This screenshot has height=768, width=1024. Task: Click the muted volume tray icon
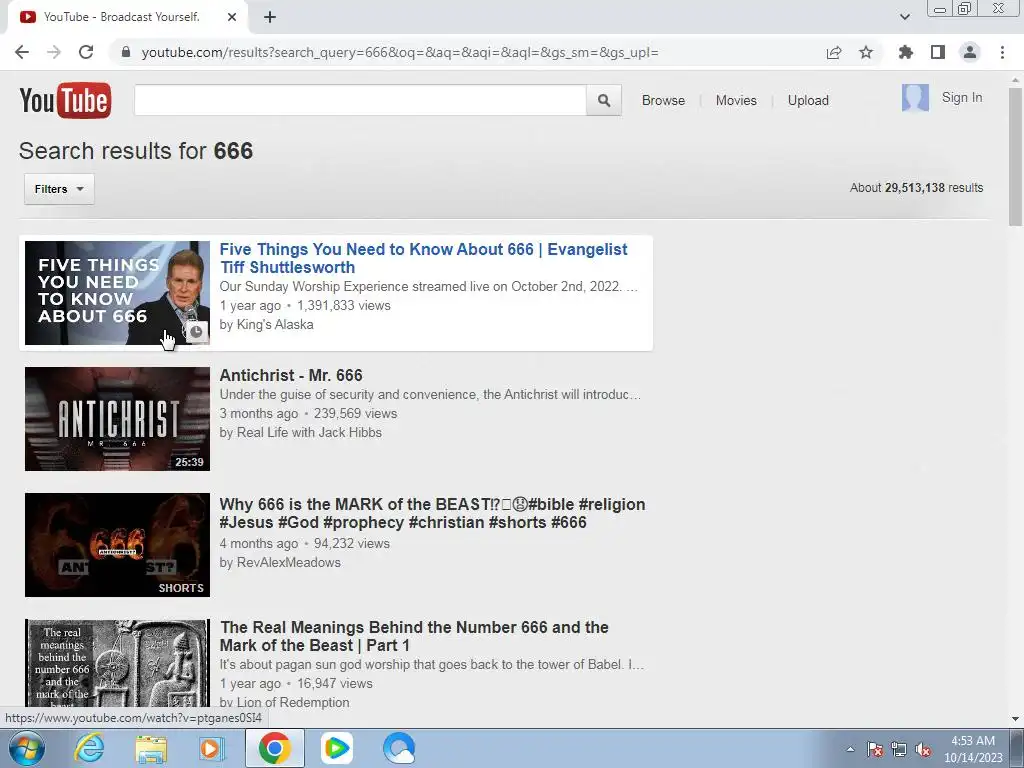[923, 750]
